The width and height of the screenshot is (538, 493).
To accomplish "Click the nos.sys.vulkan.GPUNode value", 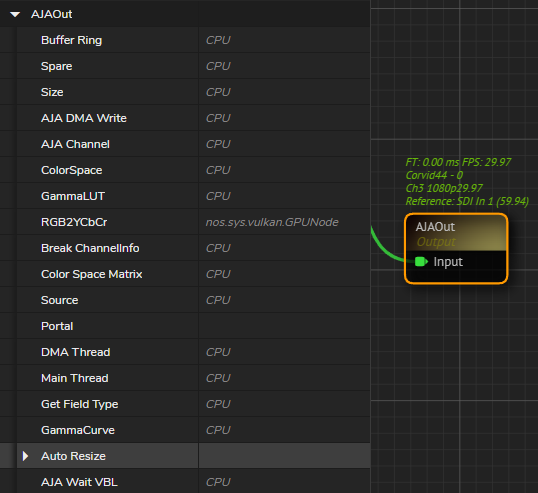I will pos(272,222).
